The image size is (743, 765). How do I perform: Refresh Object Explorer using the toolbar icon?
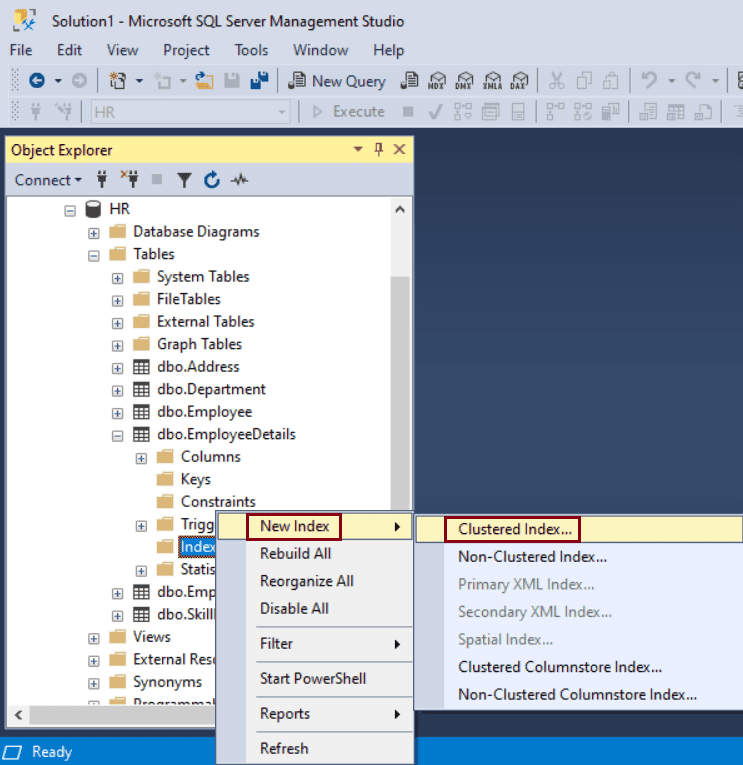coord(211,180)
